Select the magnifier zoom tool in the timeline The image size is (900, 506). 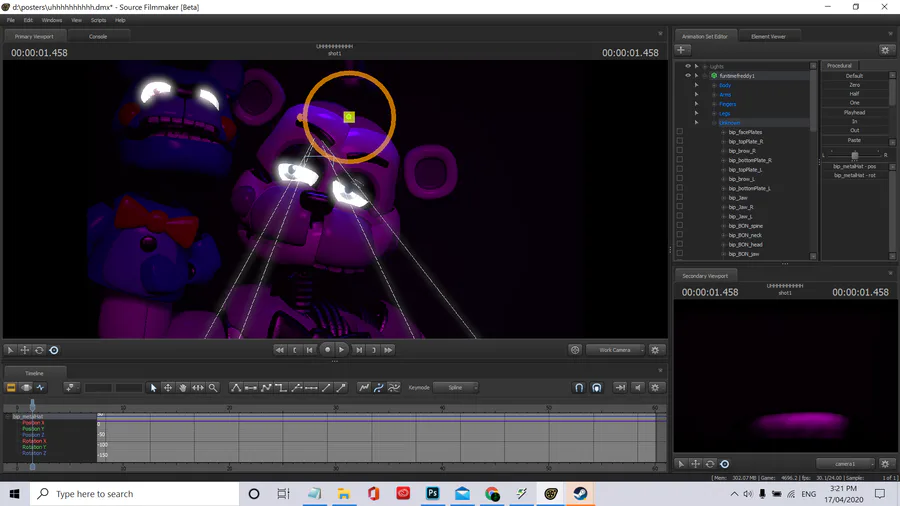click(x=213, y=388)
